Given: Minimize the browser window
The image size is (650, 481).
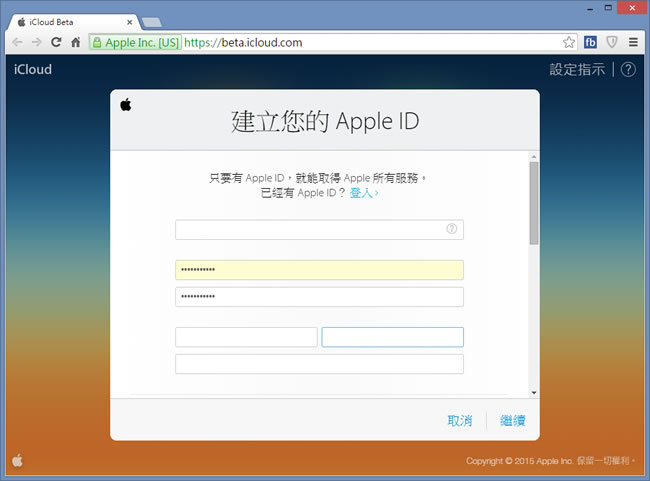Looking at the screenshot, I should (x=590, y=8).
